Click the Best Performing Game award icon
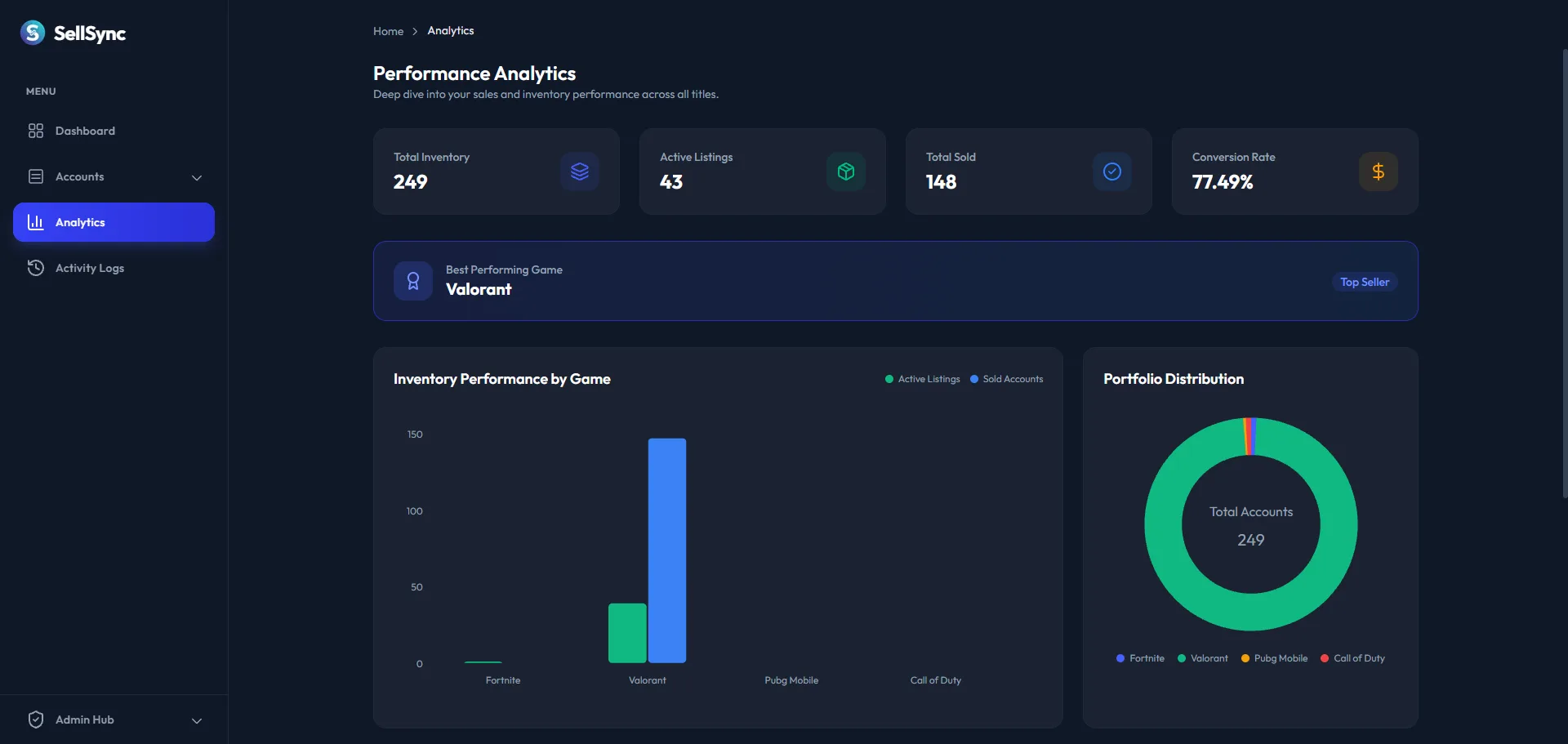The image size is (1568, 744). point(413,281)
